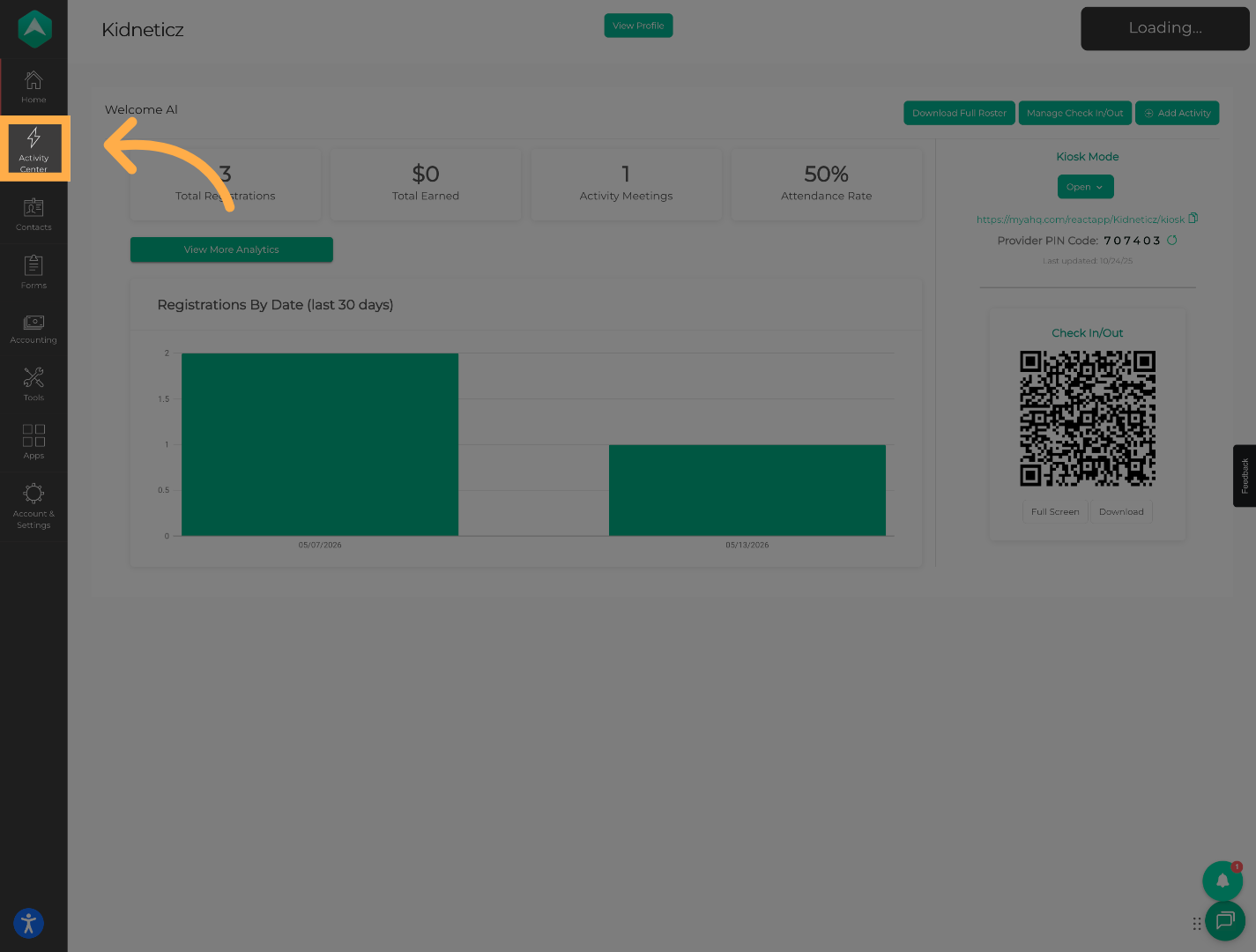Show QR code in Full Screen

point(1055,511)
